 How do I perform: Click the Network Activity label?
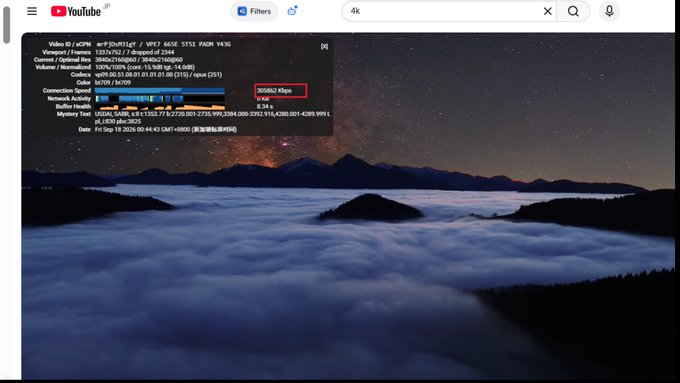pyautogui.click(x=69, y=98)
